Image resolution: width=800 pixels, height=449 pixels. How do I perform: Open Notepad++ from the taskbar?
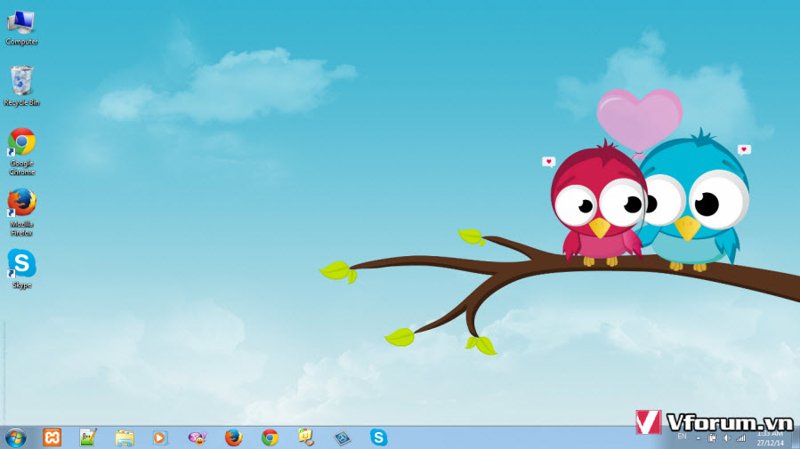(x=88, y=438)
